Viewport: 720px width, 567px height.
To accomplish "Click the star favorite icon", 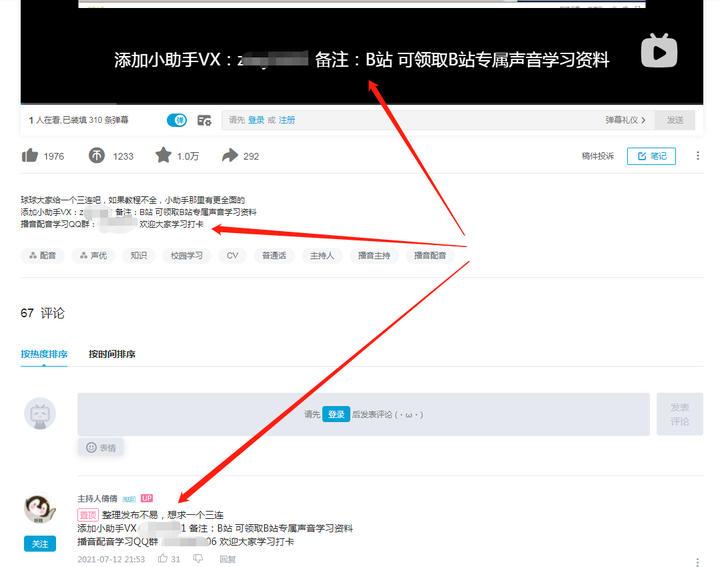I will pos(163,155).
